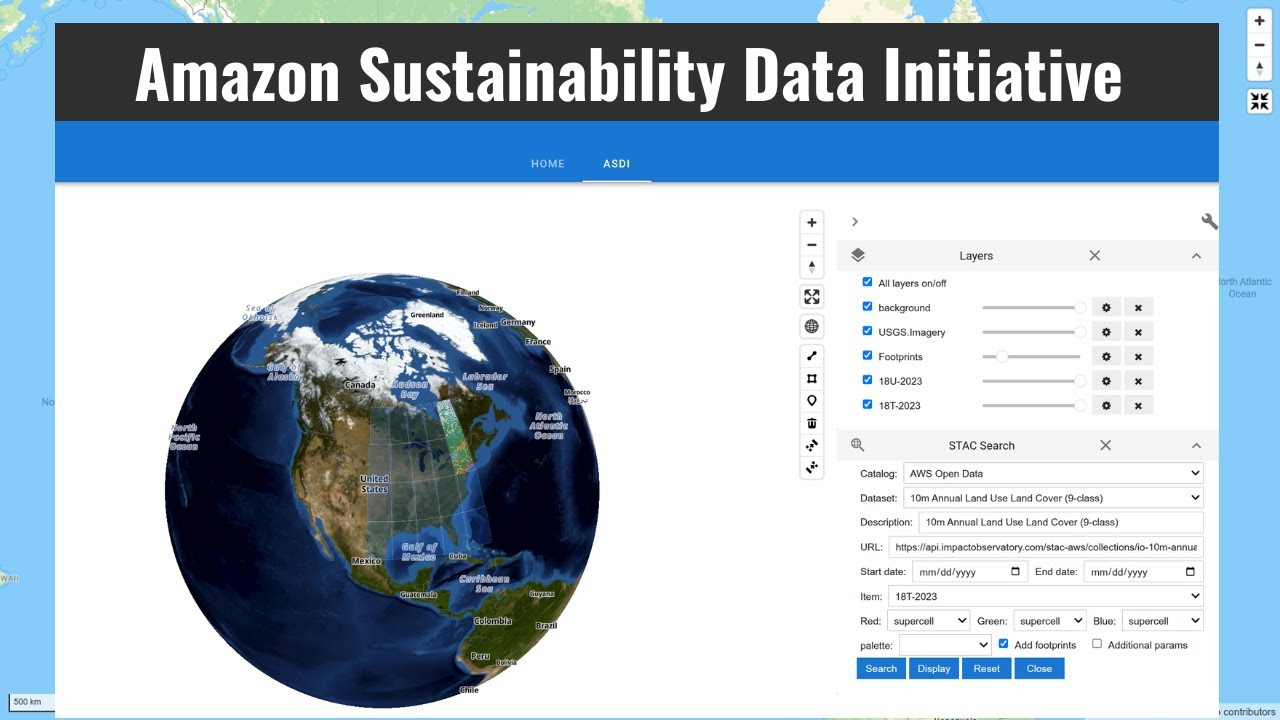The width and height of the screenshot is (1280, 720).
Task: Click the STAC Search magnifier icon
Action: pyautogui.click(x=857, y=445)
